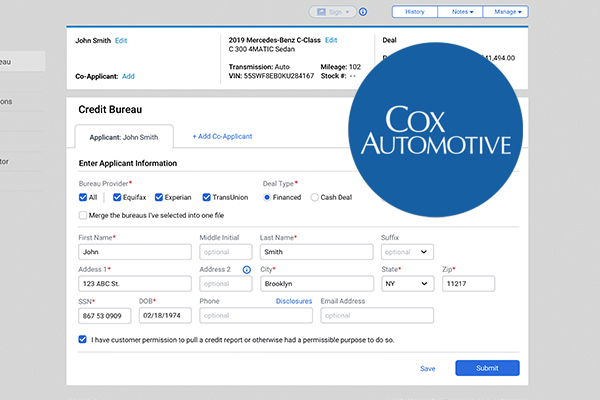
Task: Click the C 300 4MATIC Sedan text
Action: 262,49
